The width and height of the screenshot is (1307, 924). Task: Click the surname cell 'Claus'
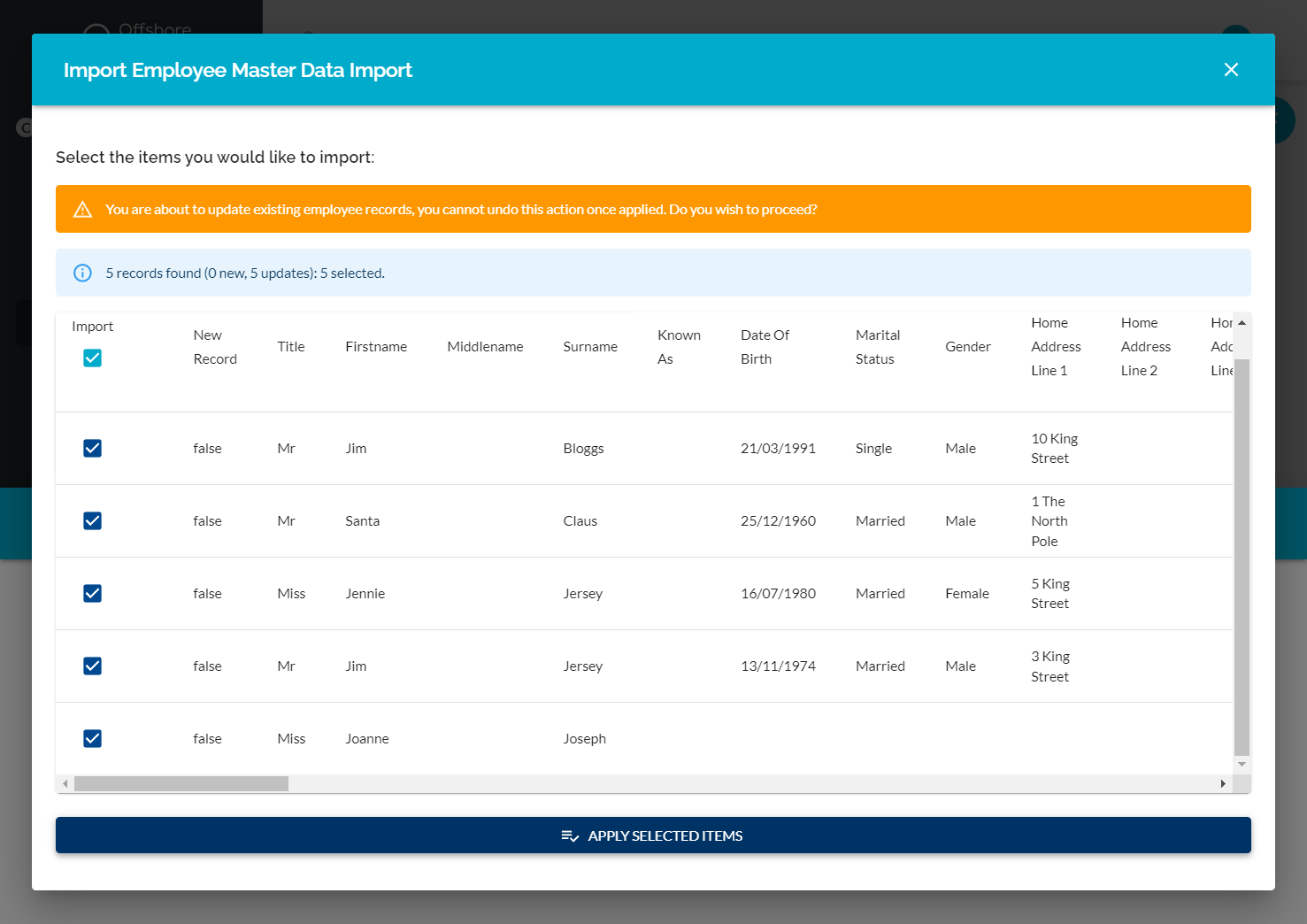(580, 521)
